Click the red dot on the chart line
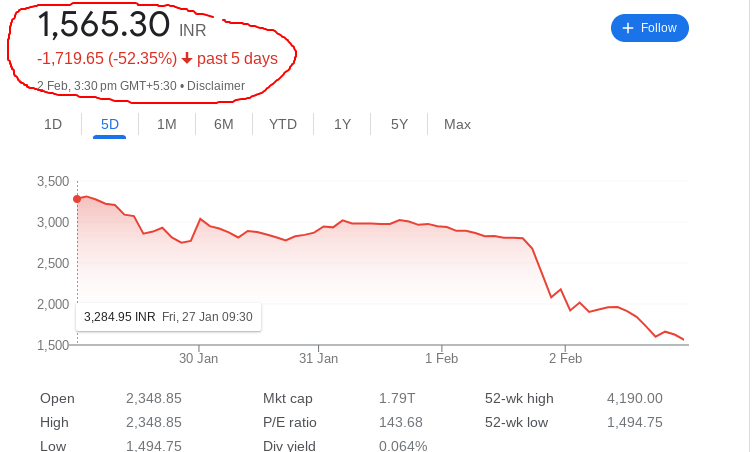752x452 pixels. (x=77, y=199)
